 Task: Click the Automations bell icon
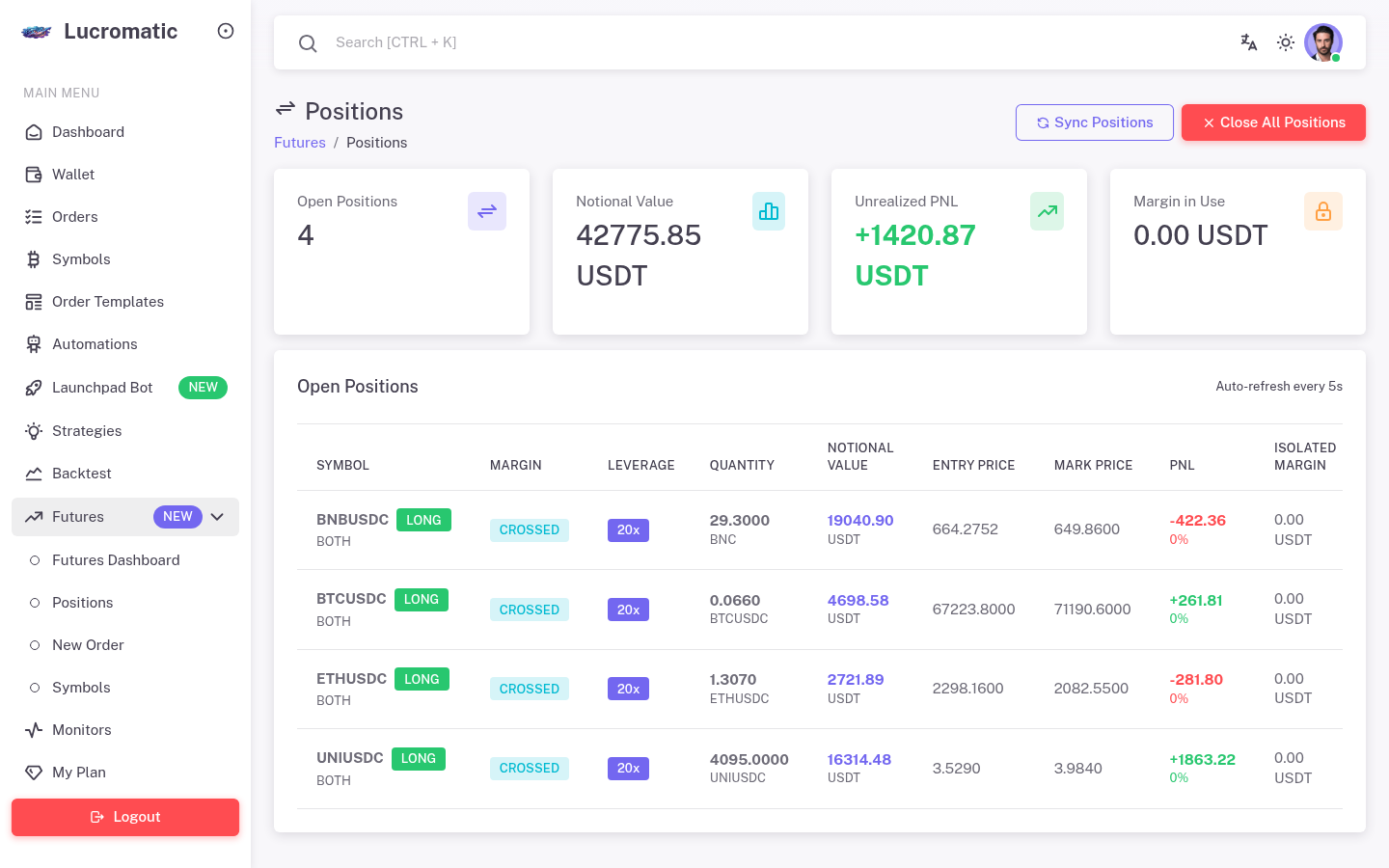click(33, 344)
